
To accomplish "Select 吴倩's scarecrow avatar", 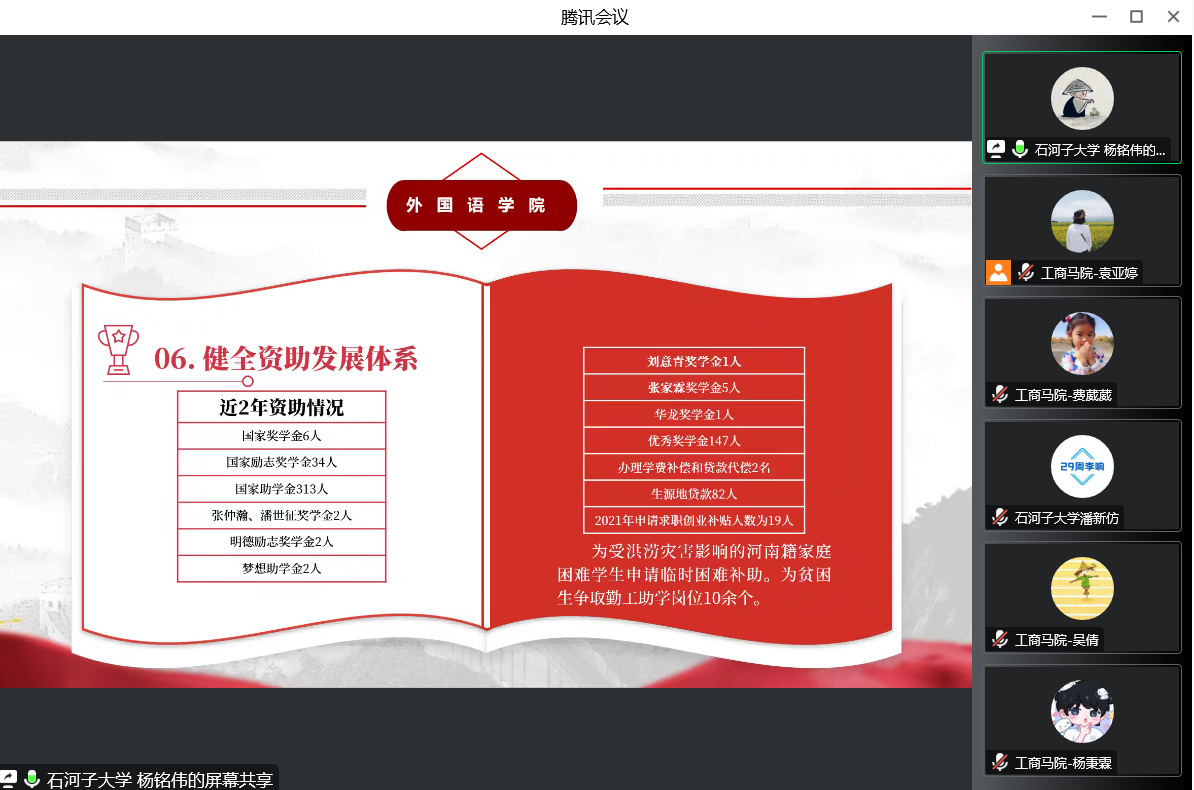I will pyautogui.click(x=1082, y=589).
